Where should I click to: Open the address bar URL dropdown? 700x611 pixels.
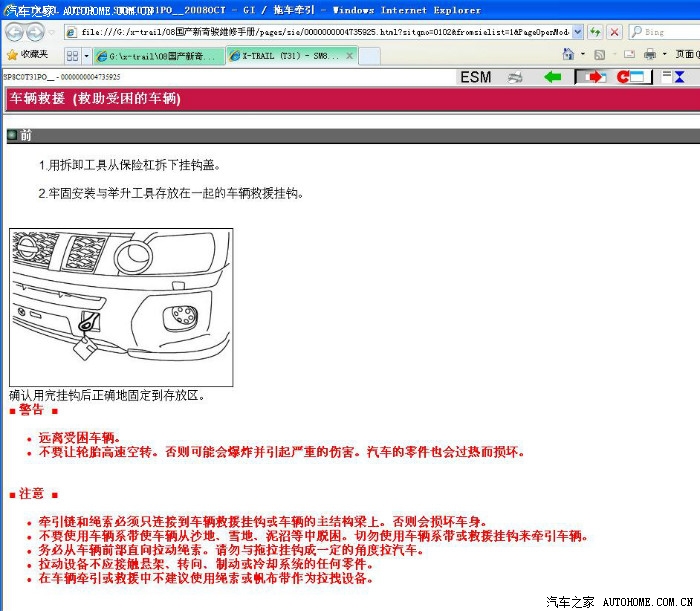click(x=577, y=32)
